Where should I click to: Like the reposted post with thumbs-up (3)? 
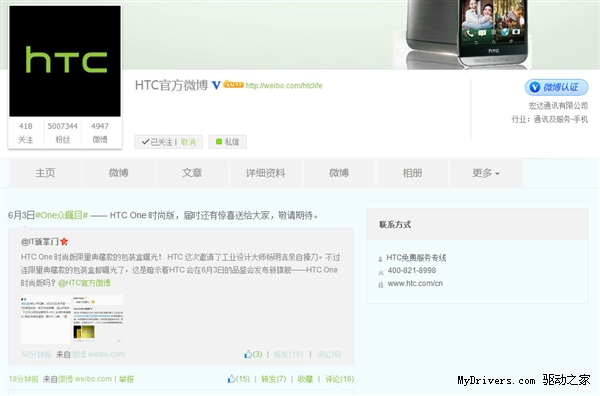coord(253,354)
